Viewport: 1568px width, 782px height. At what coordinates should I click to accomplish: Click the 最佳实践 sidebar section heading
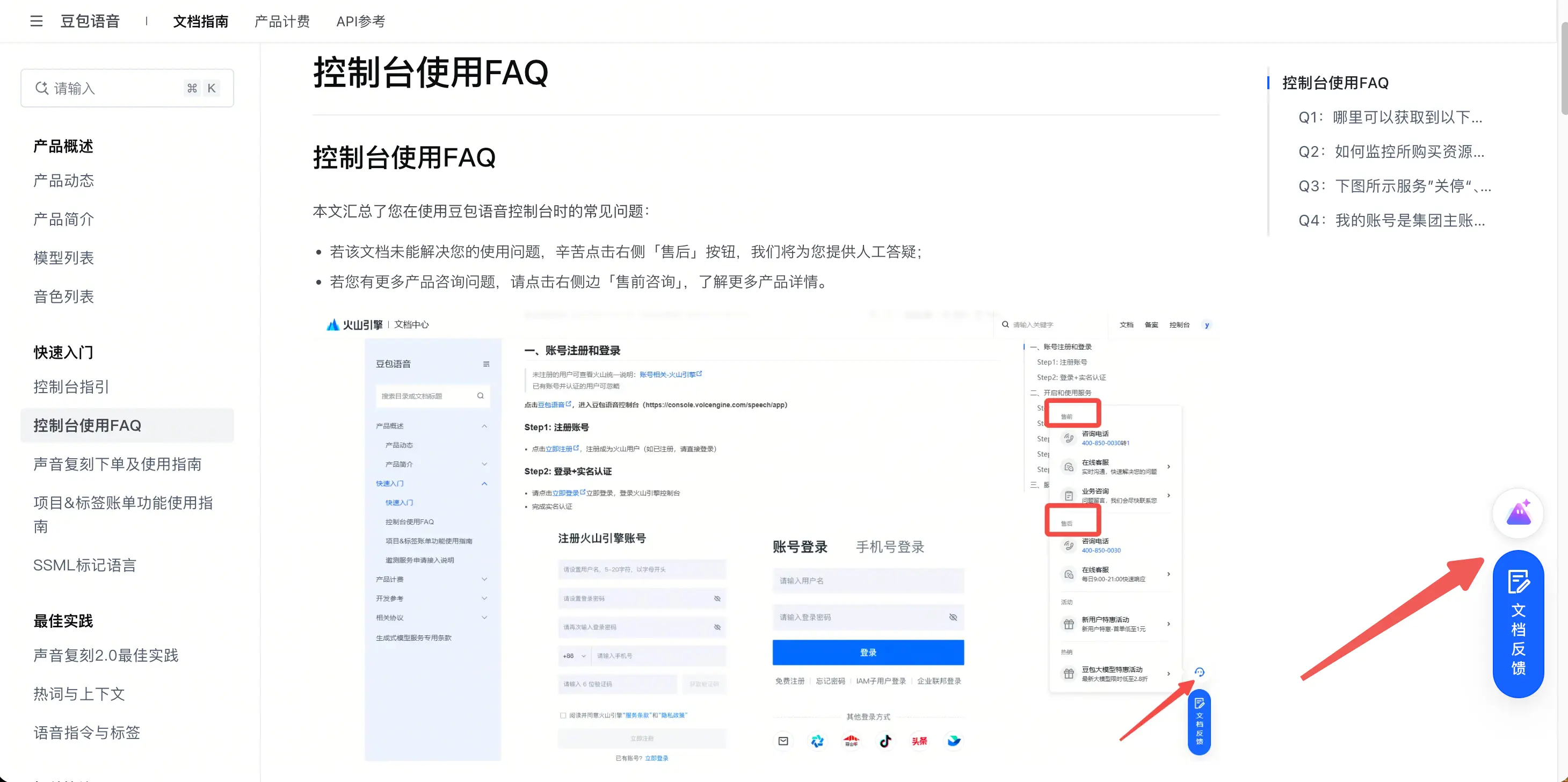[x=63, y=621]
